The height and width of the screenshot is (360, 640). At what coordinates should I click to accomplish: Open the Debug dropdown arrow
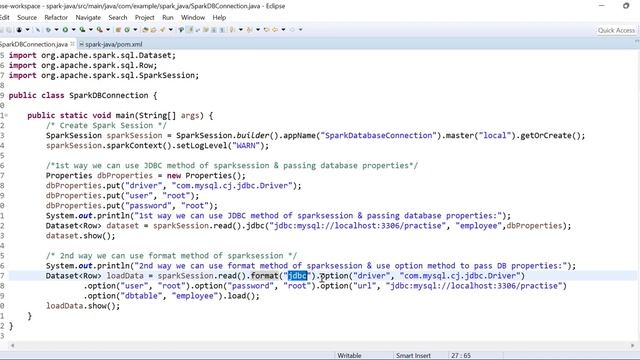pyautogui.click(x=56, y=29)
